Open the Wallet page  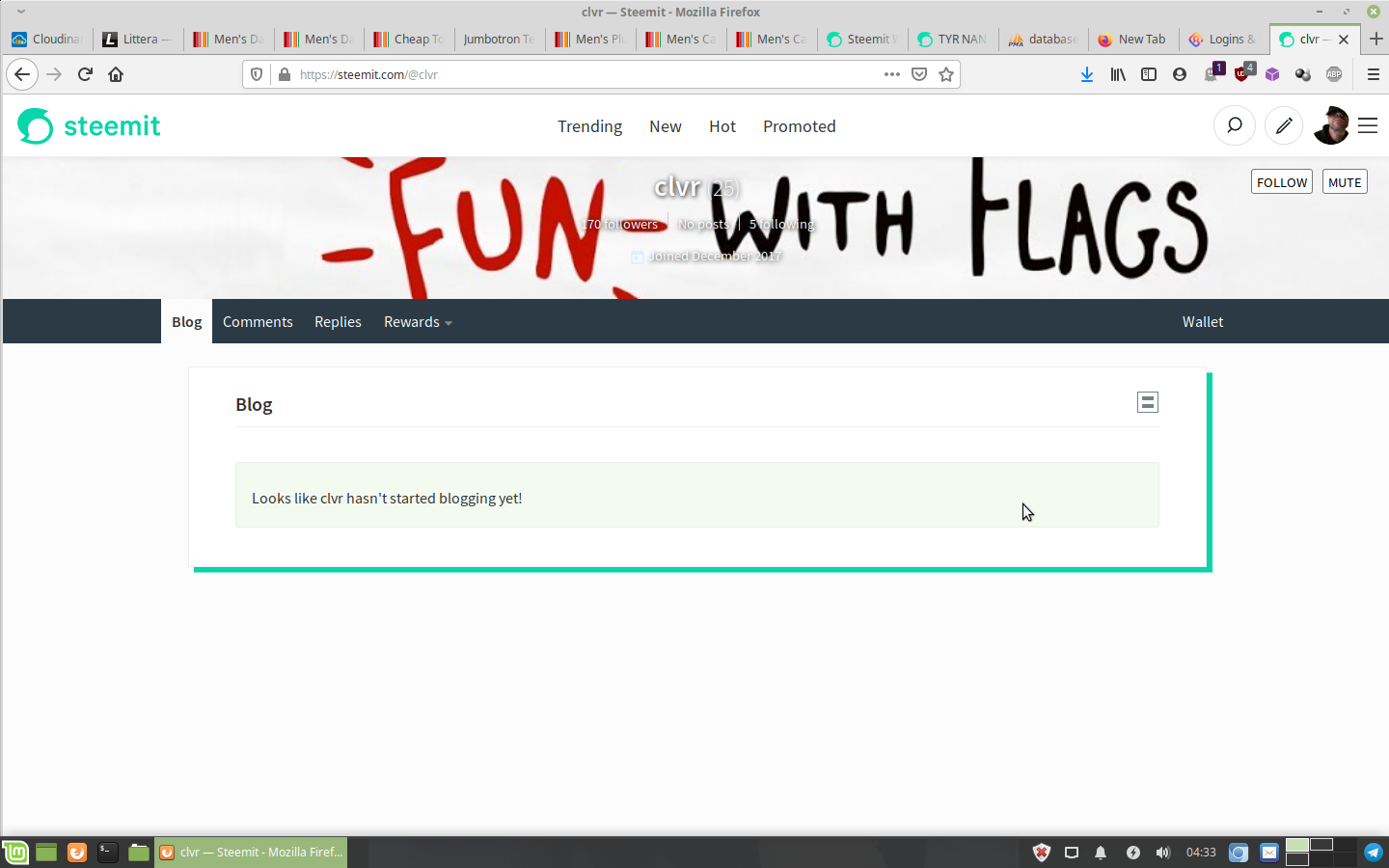coord(1202,321)
